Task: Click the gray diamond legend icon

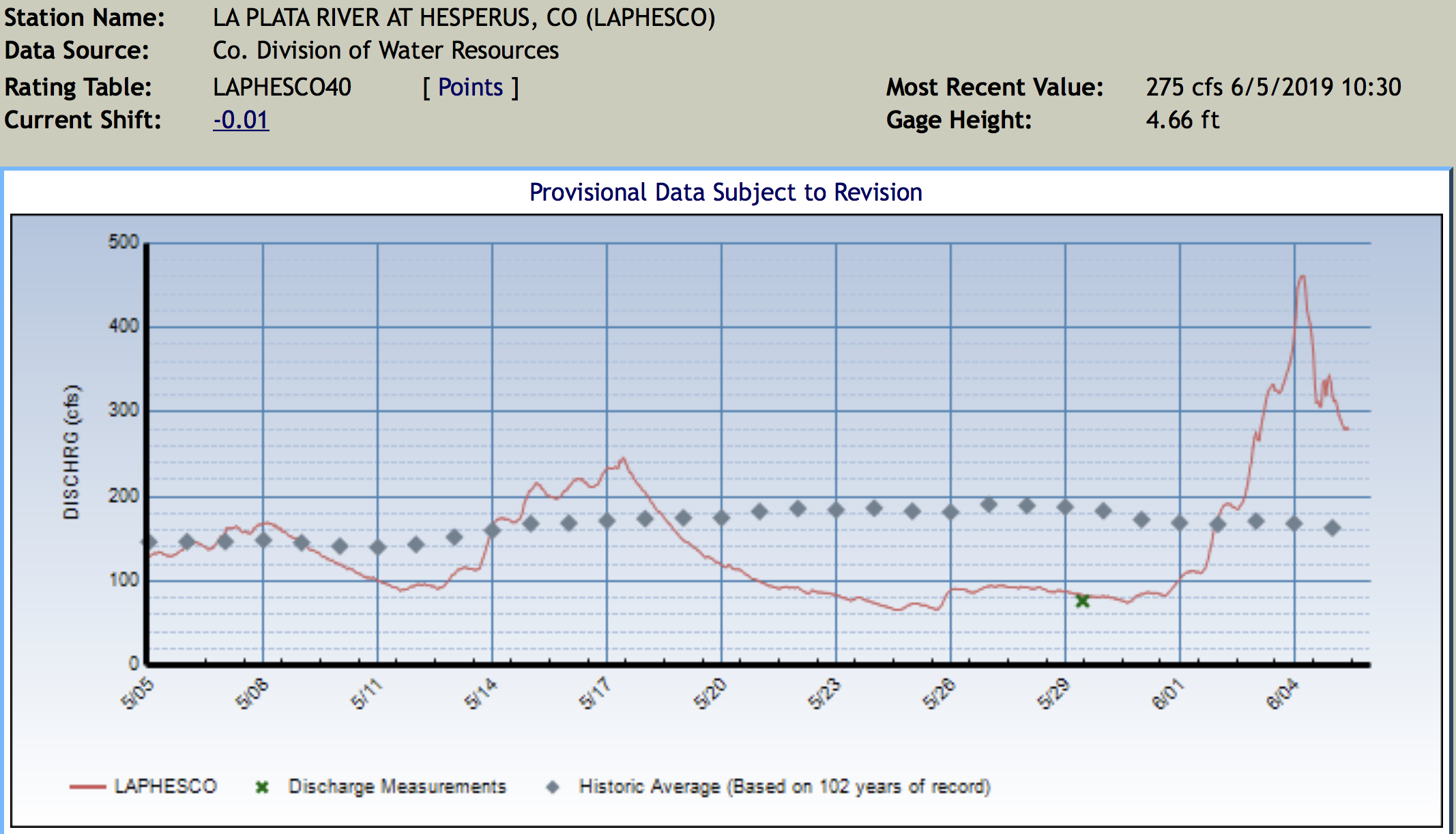Action: [553, 788]
